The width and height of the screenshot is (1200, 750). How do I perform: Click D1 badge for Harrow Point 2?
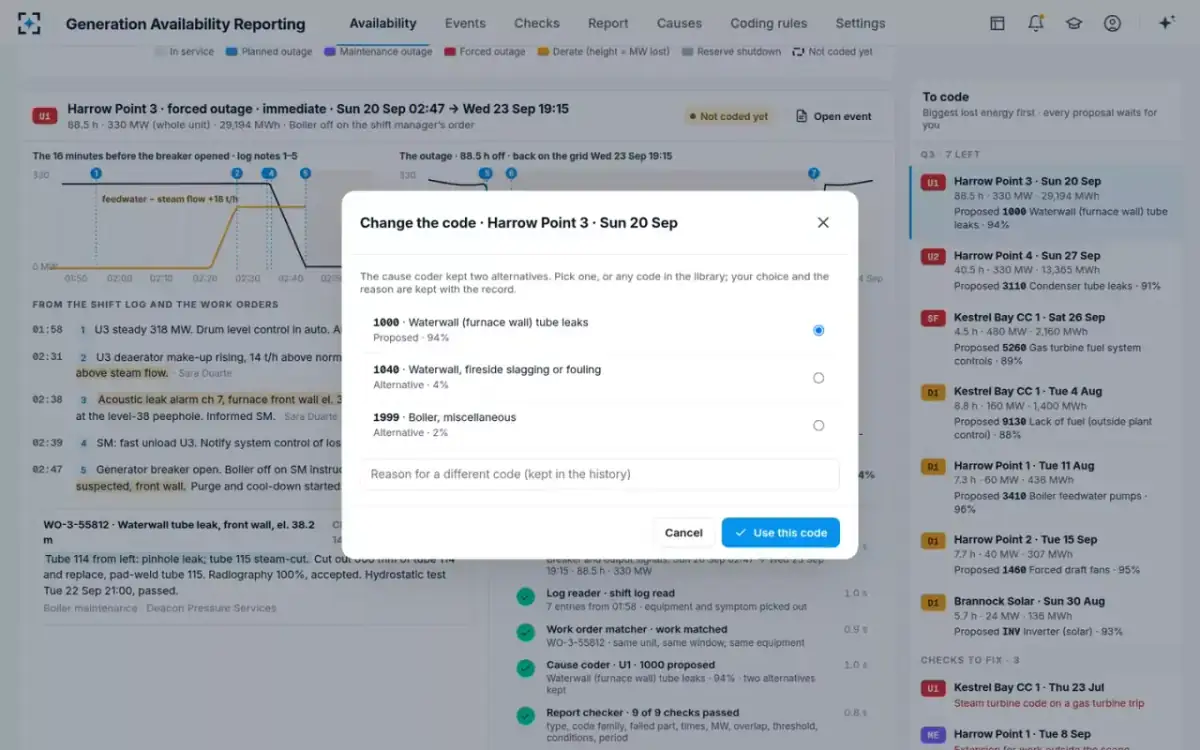(933, 540)
